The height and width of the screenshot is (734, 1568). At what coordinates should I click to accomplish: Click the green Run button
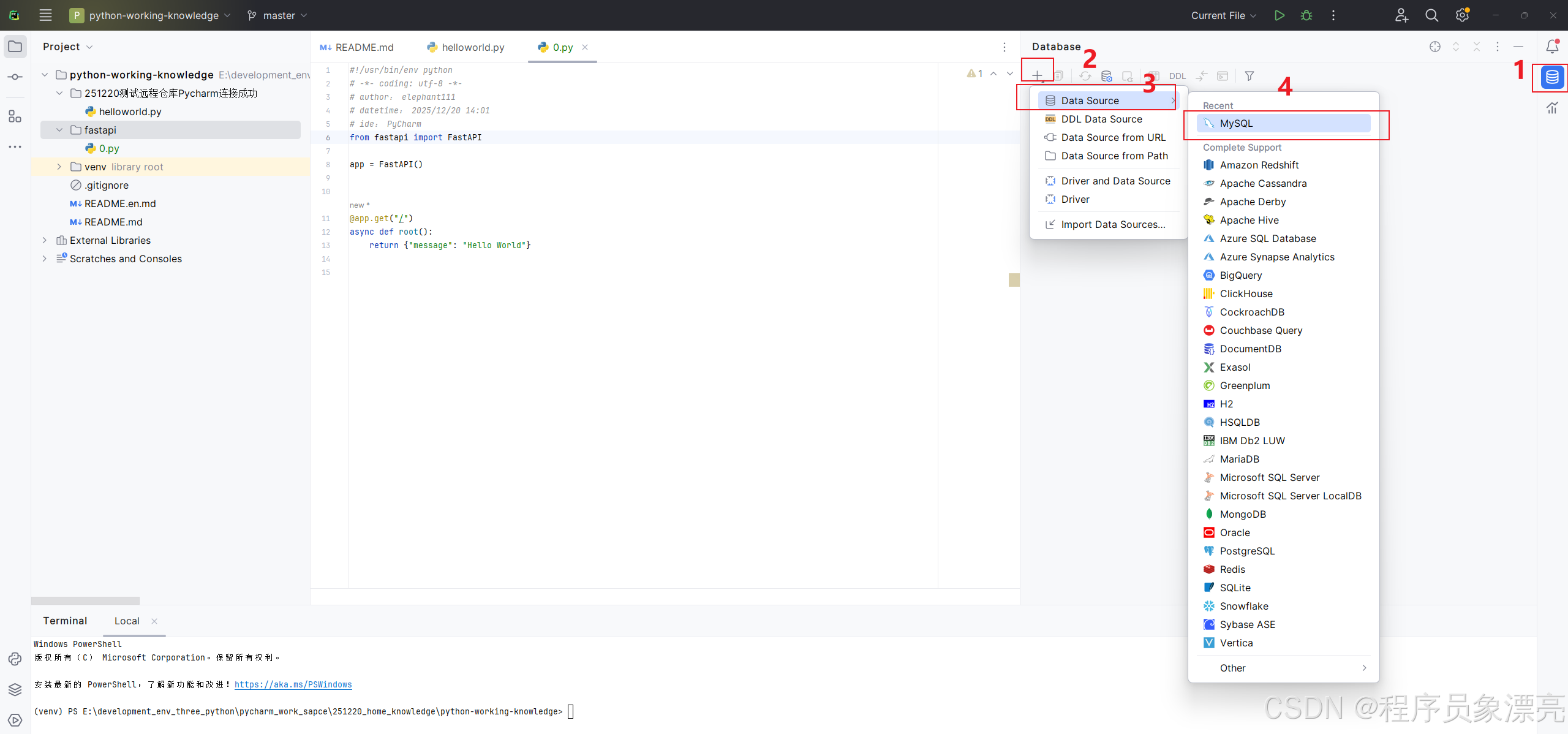click(x=1279, y=15)
